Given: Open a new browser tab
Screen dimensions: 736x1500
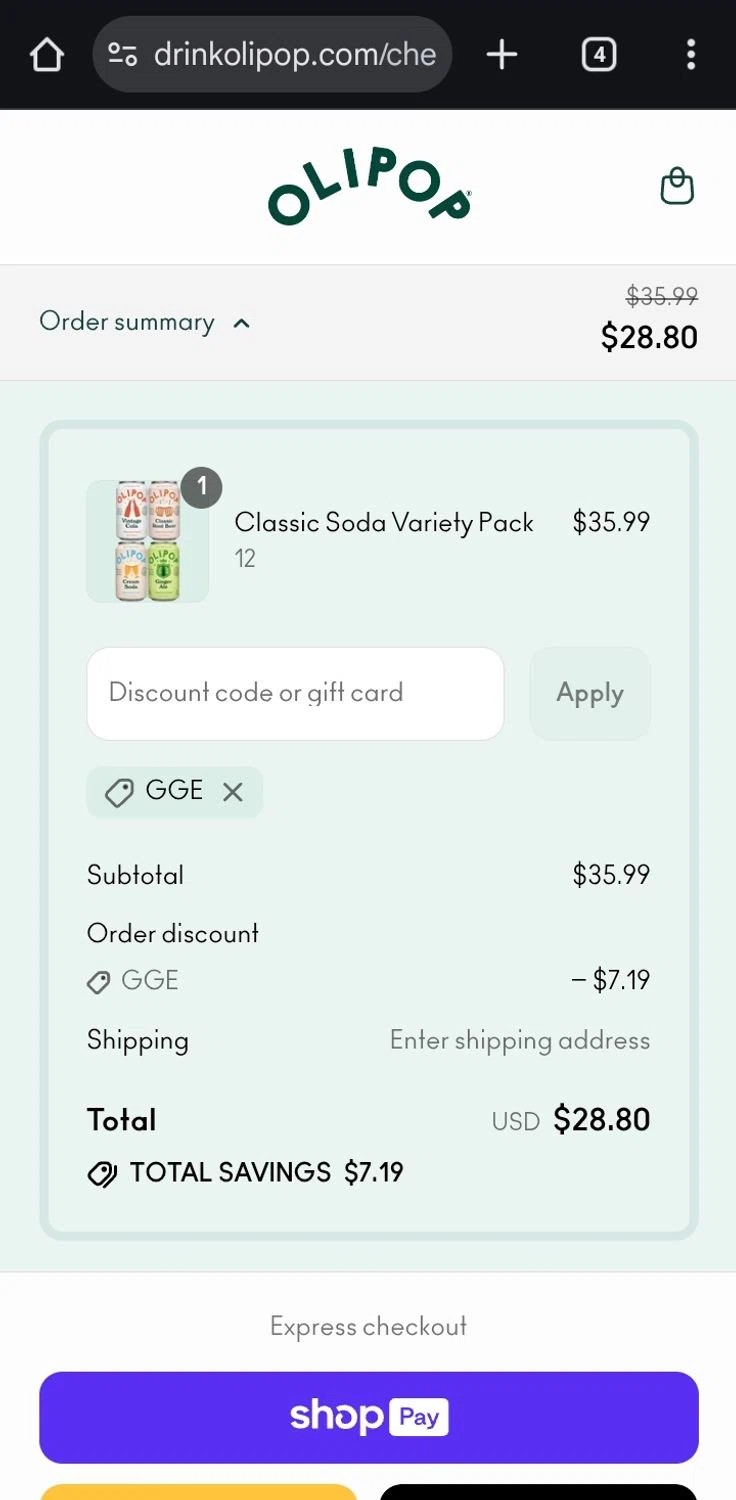Looking at the screenshot, I should (x=502, y=54).
